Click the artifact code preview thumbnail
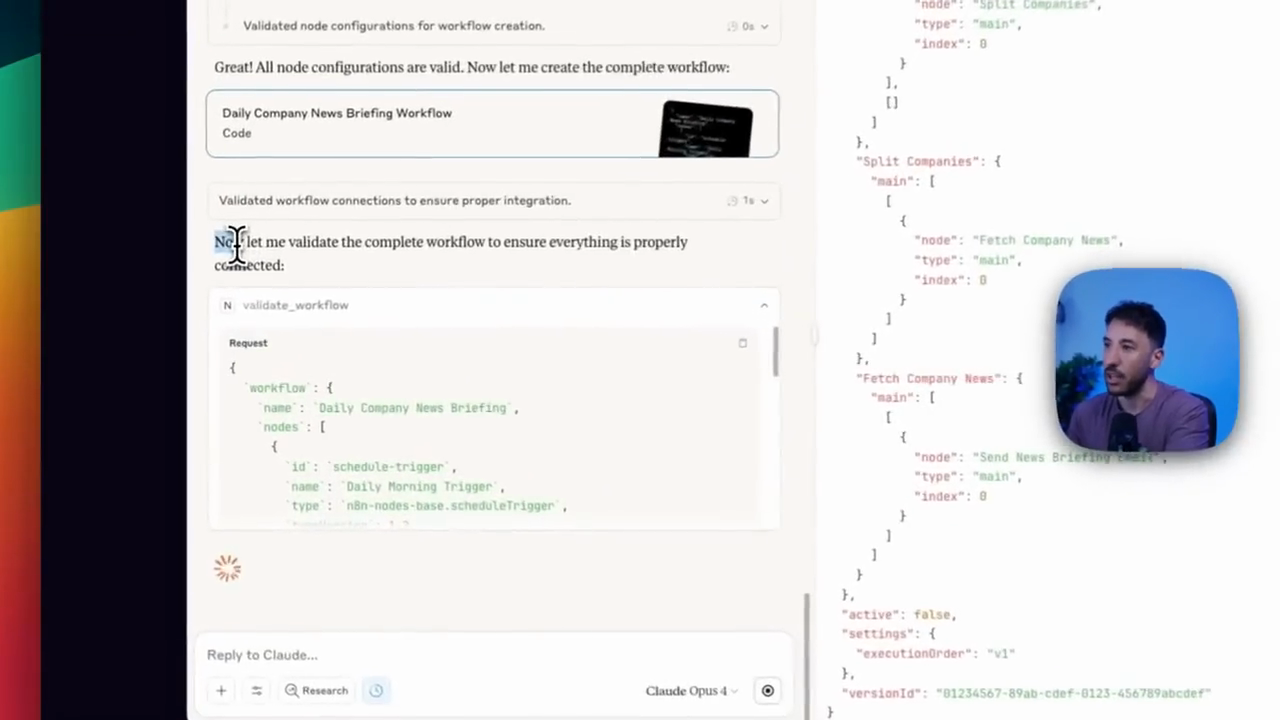The height and width of the screenshot is (720, 1280). [706, 129]
